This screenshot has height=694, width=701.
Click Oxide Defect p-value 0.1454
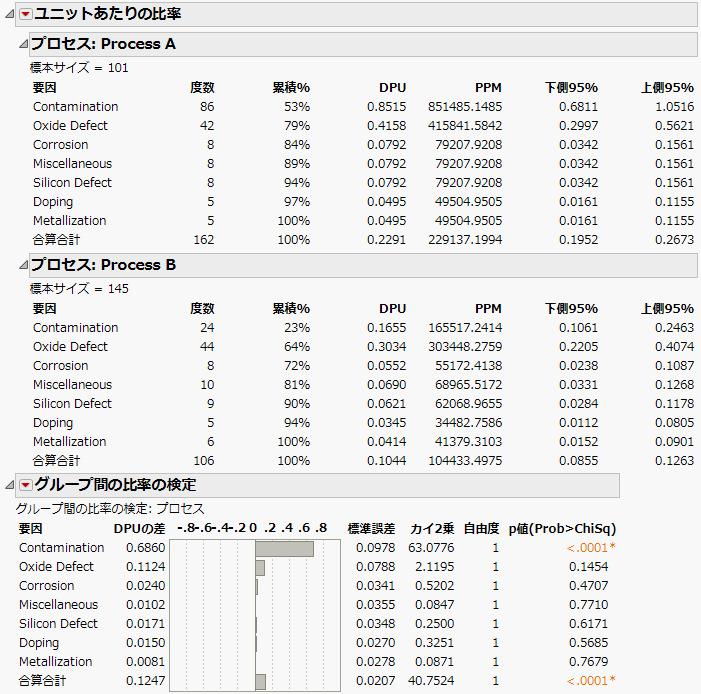588,567
